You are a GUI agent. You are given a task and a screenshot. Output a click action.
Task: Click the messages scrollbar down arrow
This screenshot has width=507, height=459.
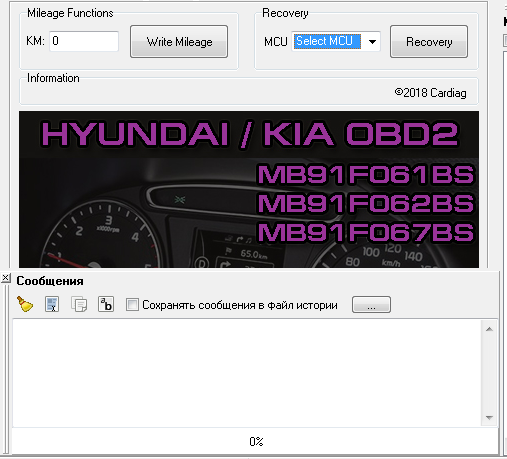489,417
